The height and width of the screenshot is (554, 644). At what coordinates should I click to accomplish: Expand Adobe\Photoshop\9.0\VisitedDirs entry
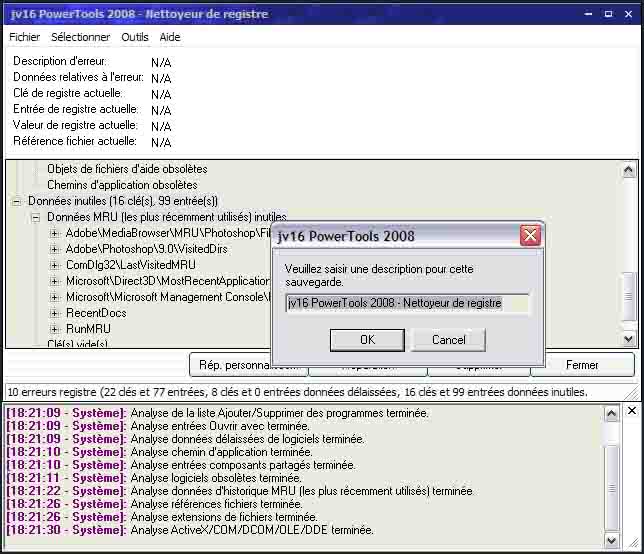[x=54, y=249]
